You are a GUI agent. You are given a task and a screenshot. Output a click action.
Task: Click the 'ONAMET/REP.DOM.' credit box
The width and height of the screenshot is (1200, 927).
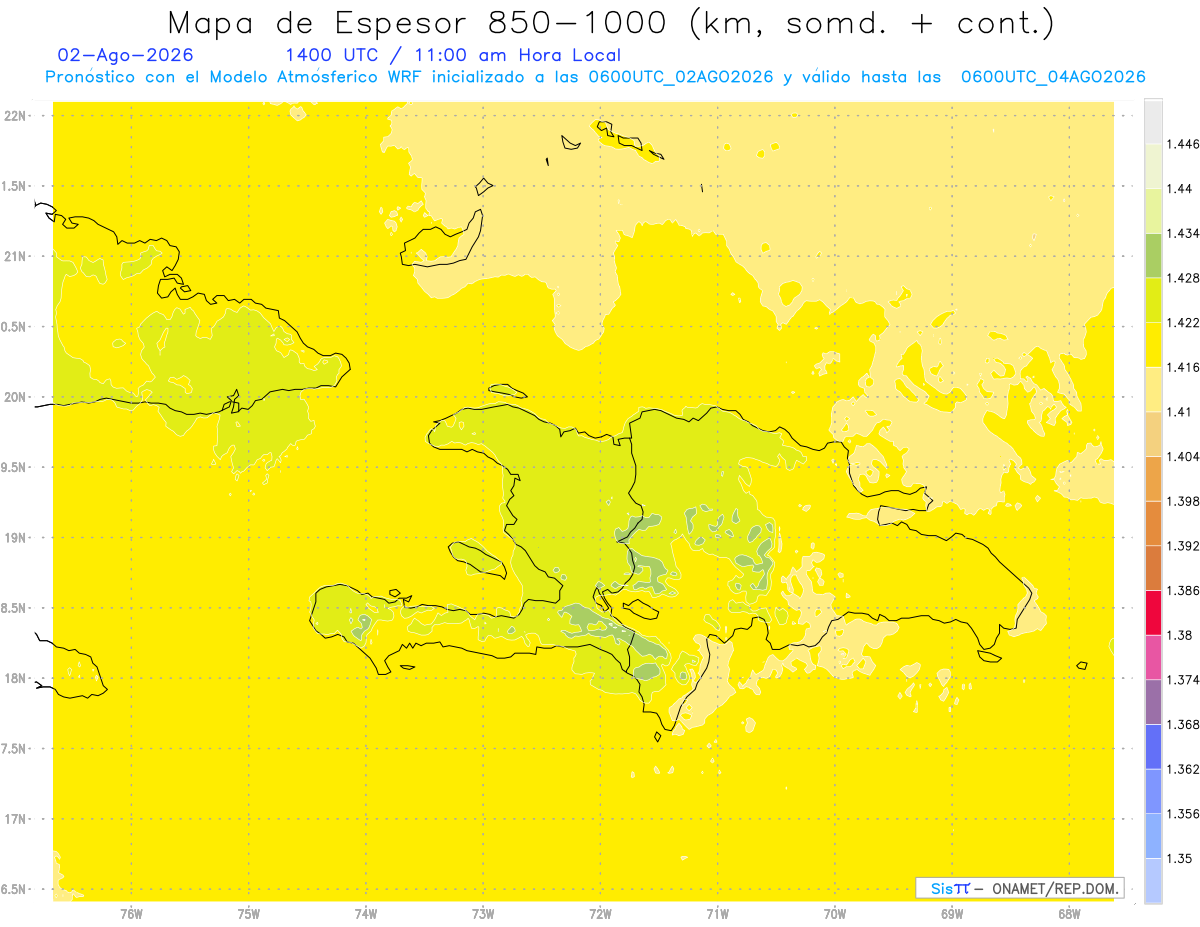(x=1020, y=888)
